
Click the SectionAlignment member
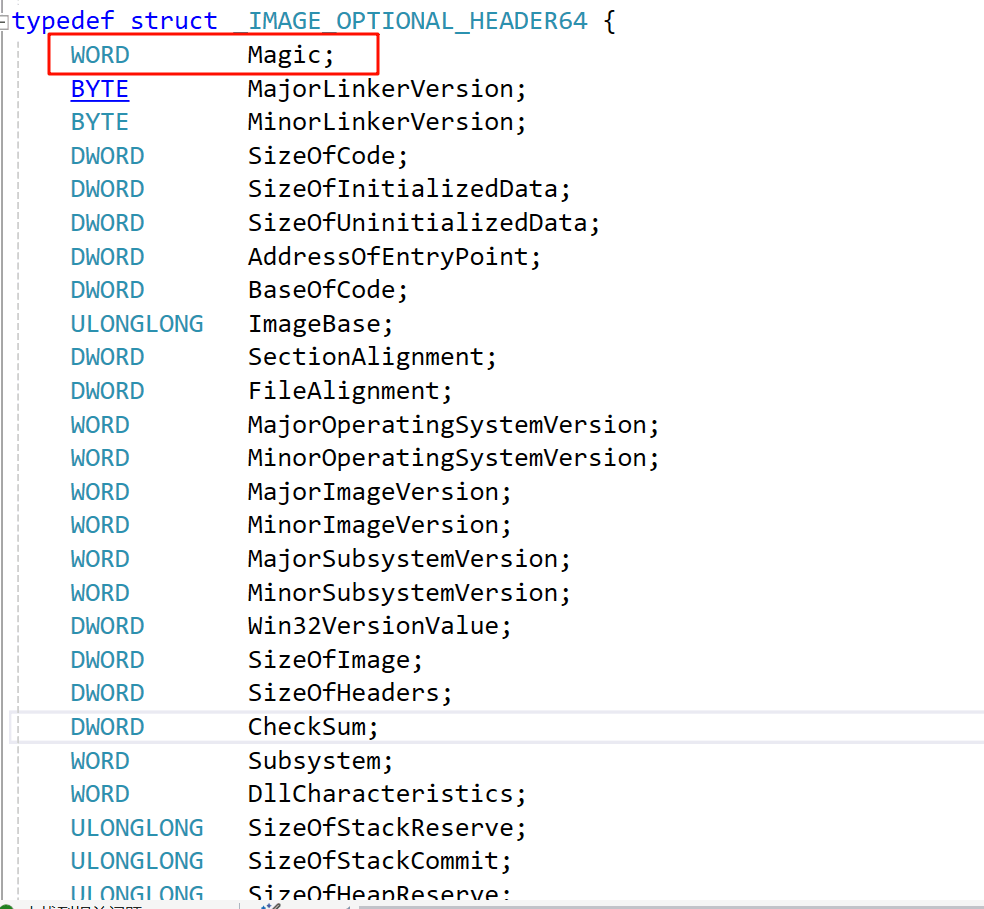click(365, 357)
